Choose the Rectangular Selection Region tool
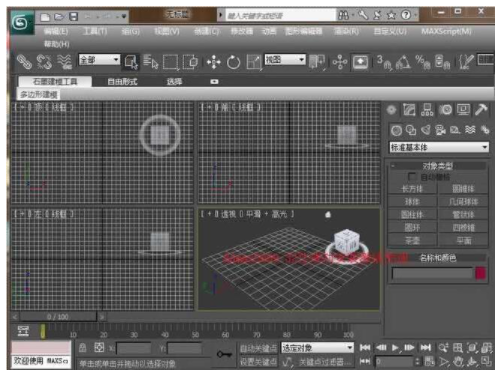The height and width of the screenshot is (380, 502). 171,62
